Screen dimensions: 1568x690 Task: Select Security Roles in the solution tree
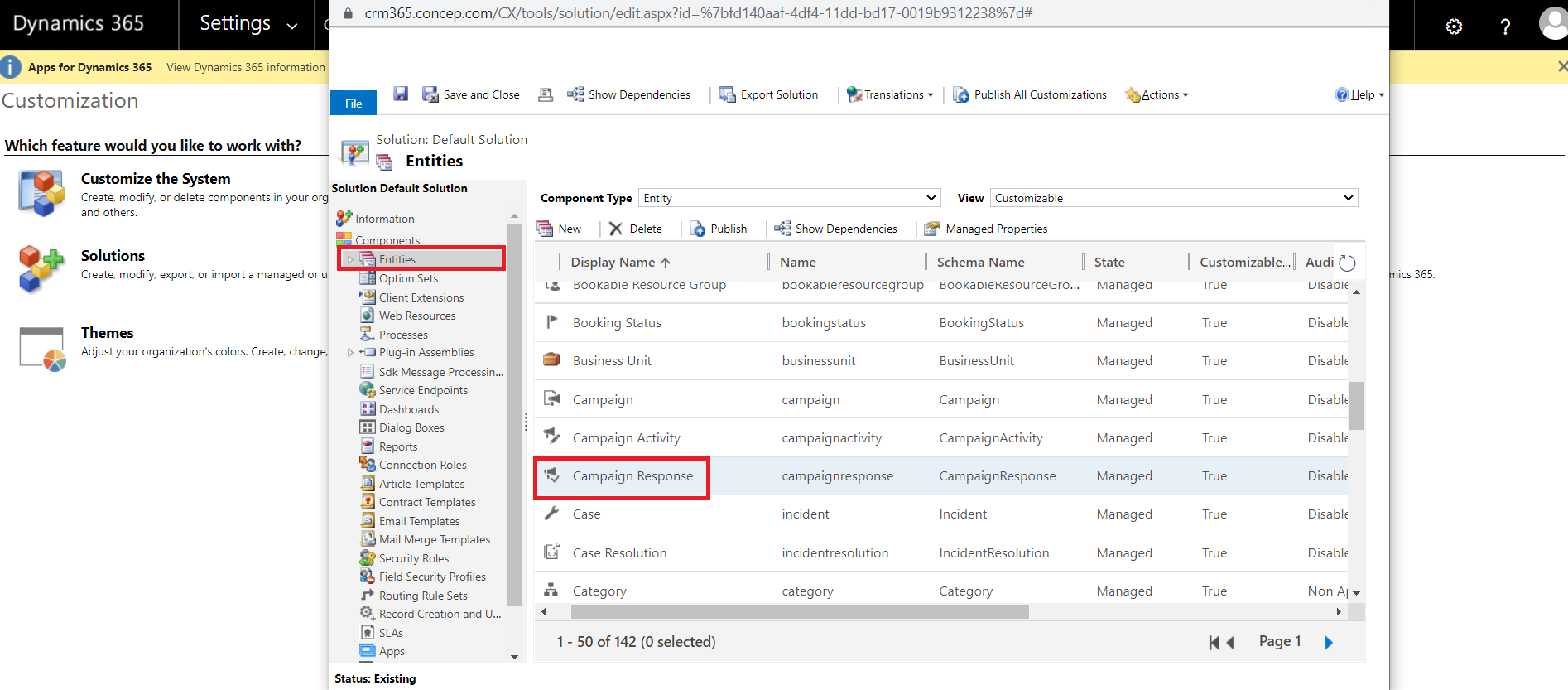coord(414,558)
